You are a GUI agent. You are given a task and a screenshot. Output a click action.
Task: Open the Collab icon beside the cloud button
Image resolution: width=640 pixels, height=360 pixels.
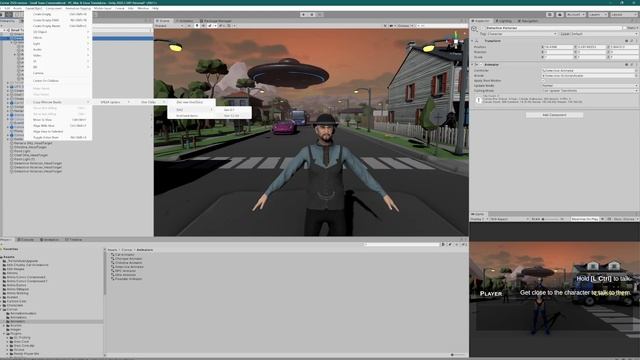tap(550, 14)
